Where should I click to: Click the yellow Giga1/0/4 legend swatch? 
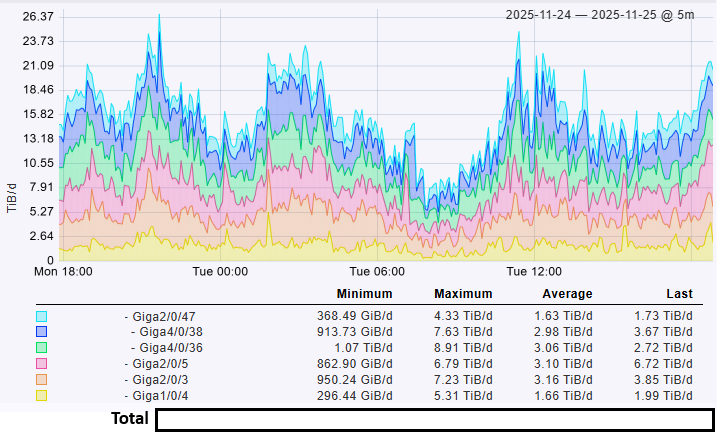click(x=41, y=395)
